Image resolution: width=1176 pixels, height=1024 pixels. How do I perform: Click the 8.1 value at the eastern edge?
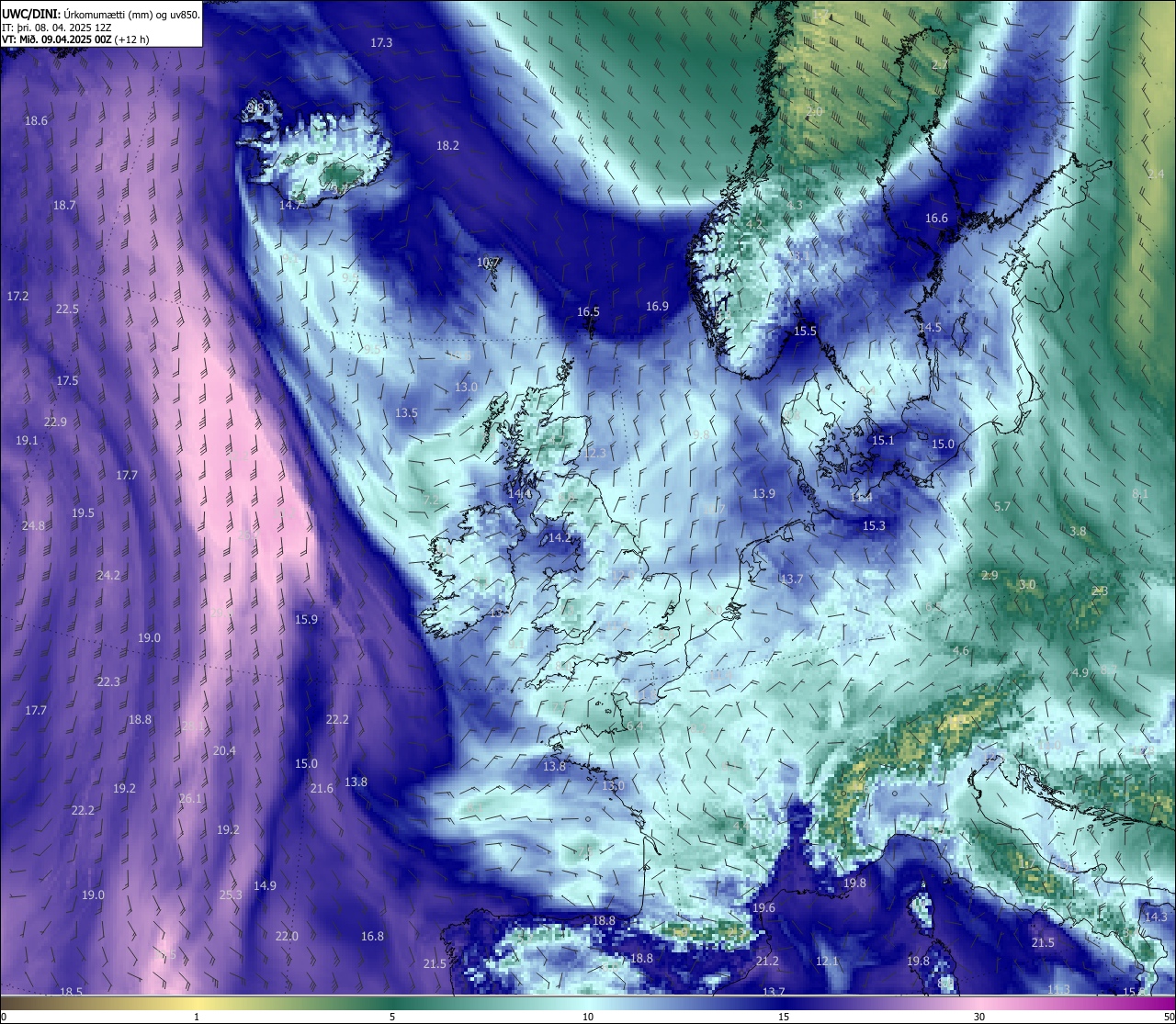1140,493
